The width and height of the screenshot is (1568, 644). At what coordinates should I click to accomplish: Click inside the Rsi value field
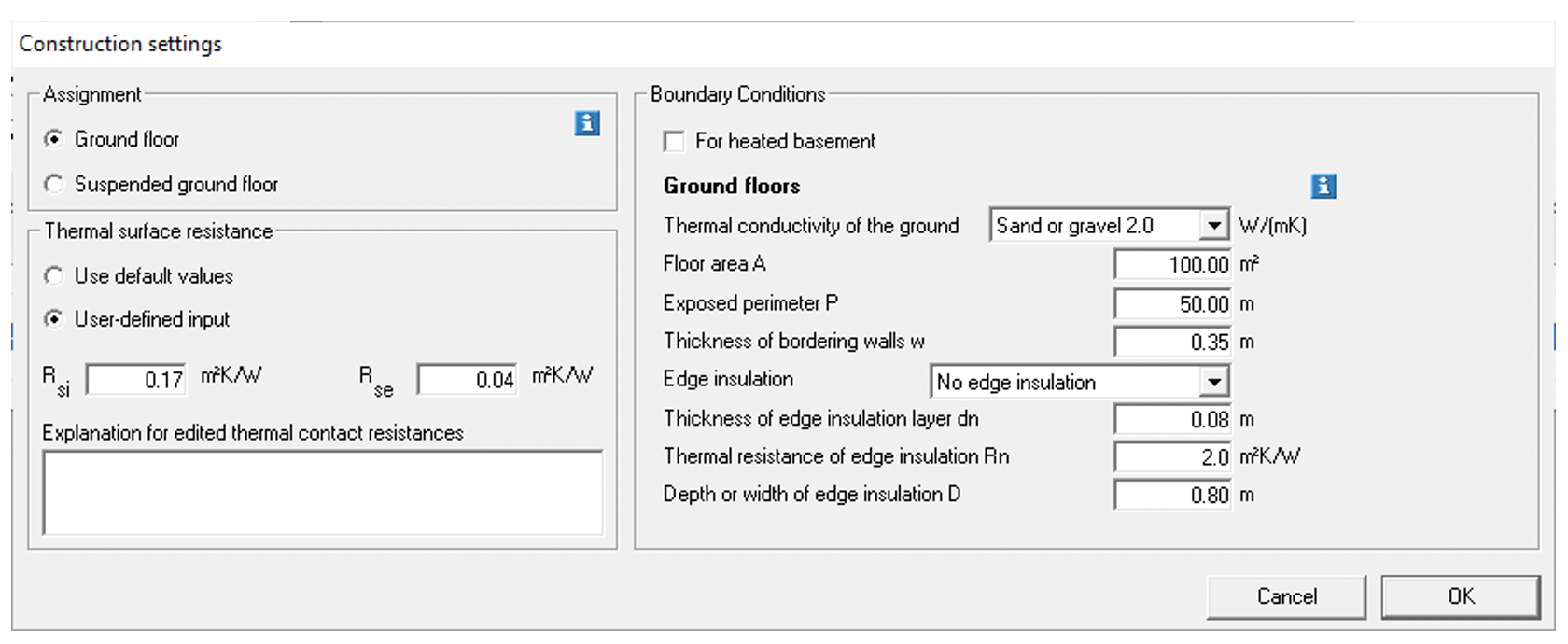[x=135, y=378]
